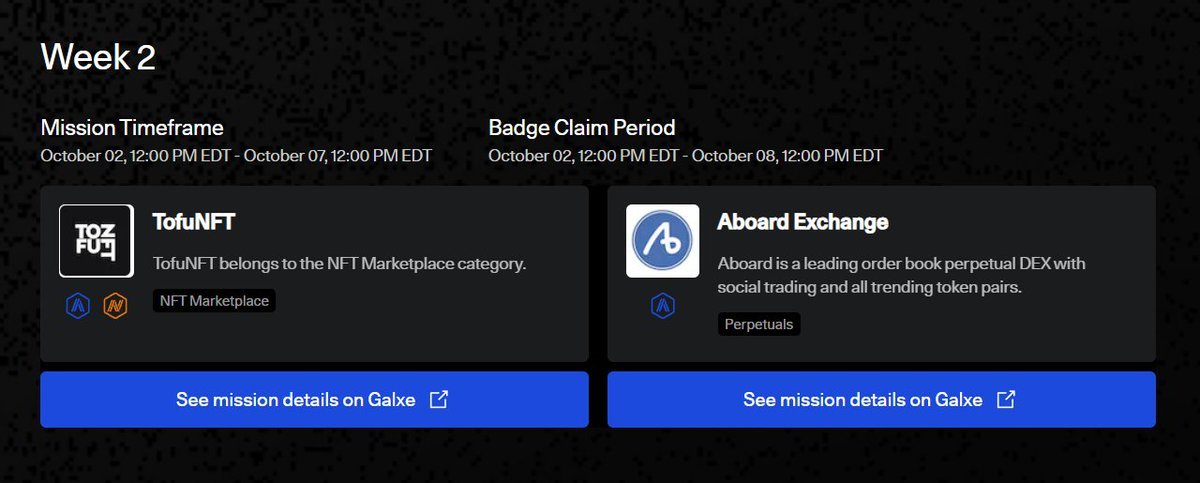Click the Arbitrum icon under Aboard logo
Viewport: 1200px width, 483px height.
[662, 308]
